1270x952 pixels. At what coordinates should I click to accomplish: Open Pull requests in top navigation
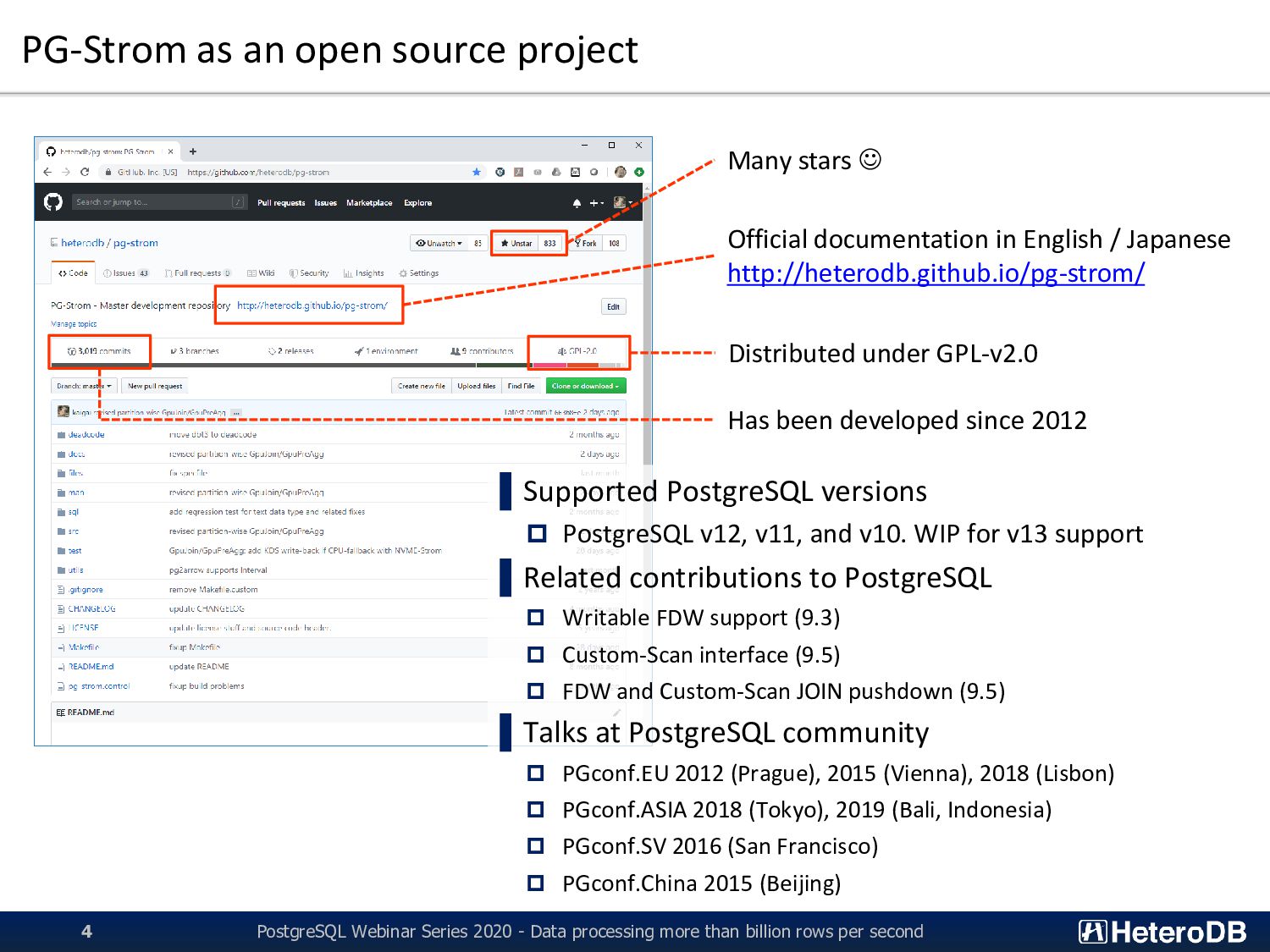pos(281,203)
